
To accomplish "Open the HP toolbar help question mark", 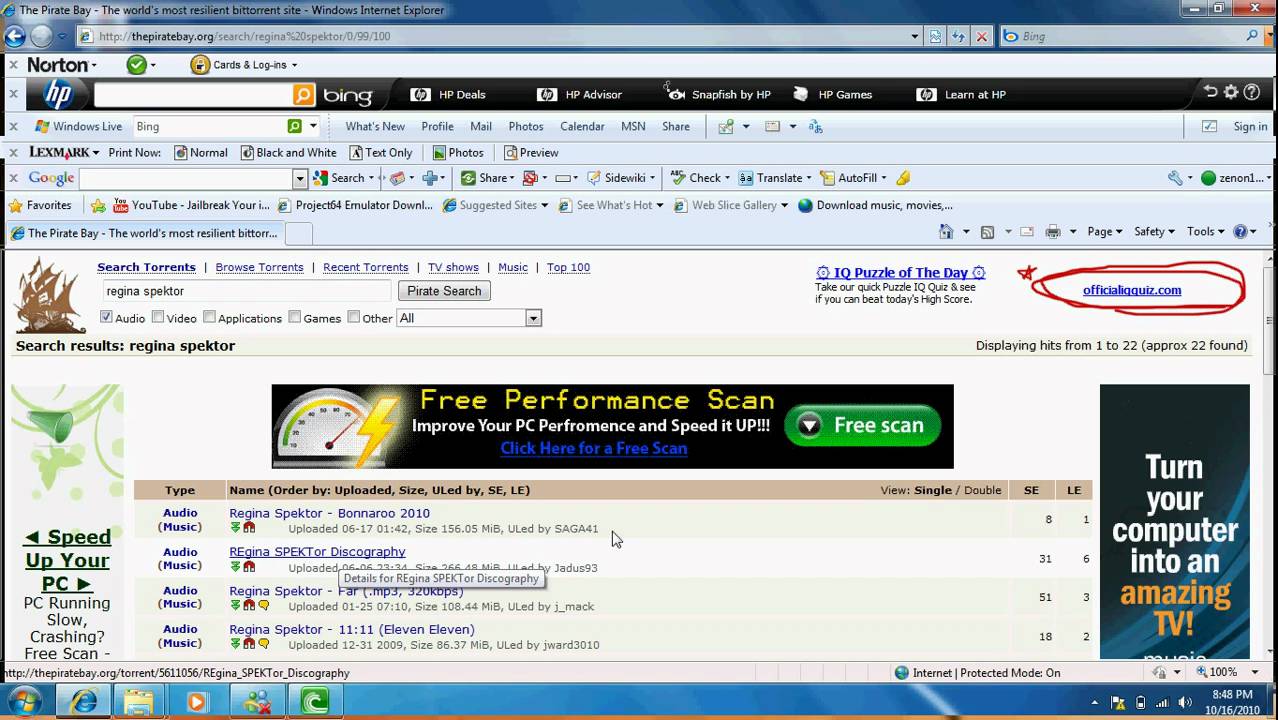I will click(x=1252, y=92).
